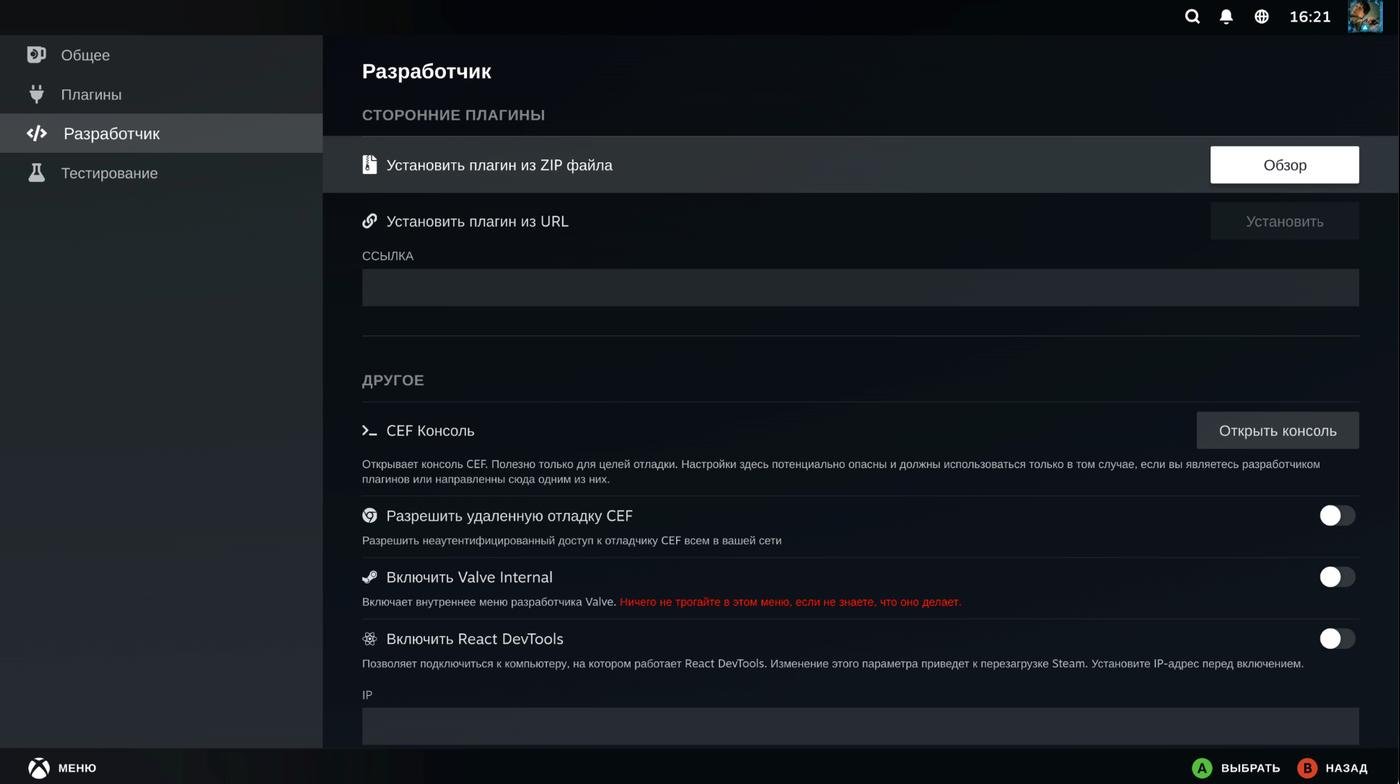Viewport: 1400px width, 784px height.
Task: Enable Разрешить удаленную отладку CEF toggle
Action: [1337, 516]
